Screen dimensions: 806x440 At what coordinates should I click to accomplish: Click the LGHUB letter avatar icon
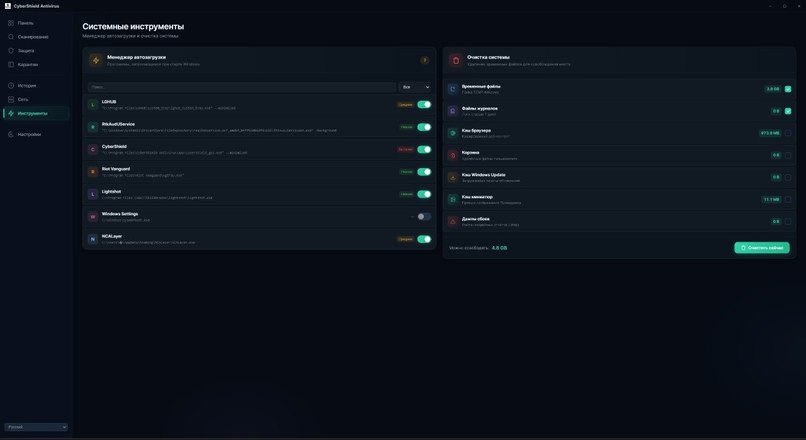93,105
